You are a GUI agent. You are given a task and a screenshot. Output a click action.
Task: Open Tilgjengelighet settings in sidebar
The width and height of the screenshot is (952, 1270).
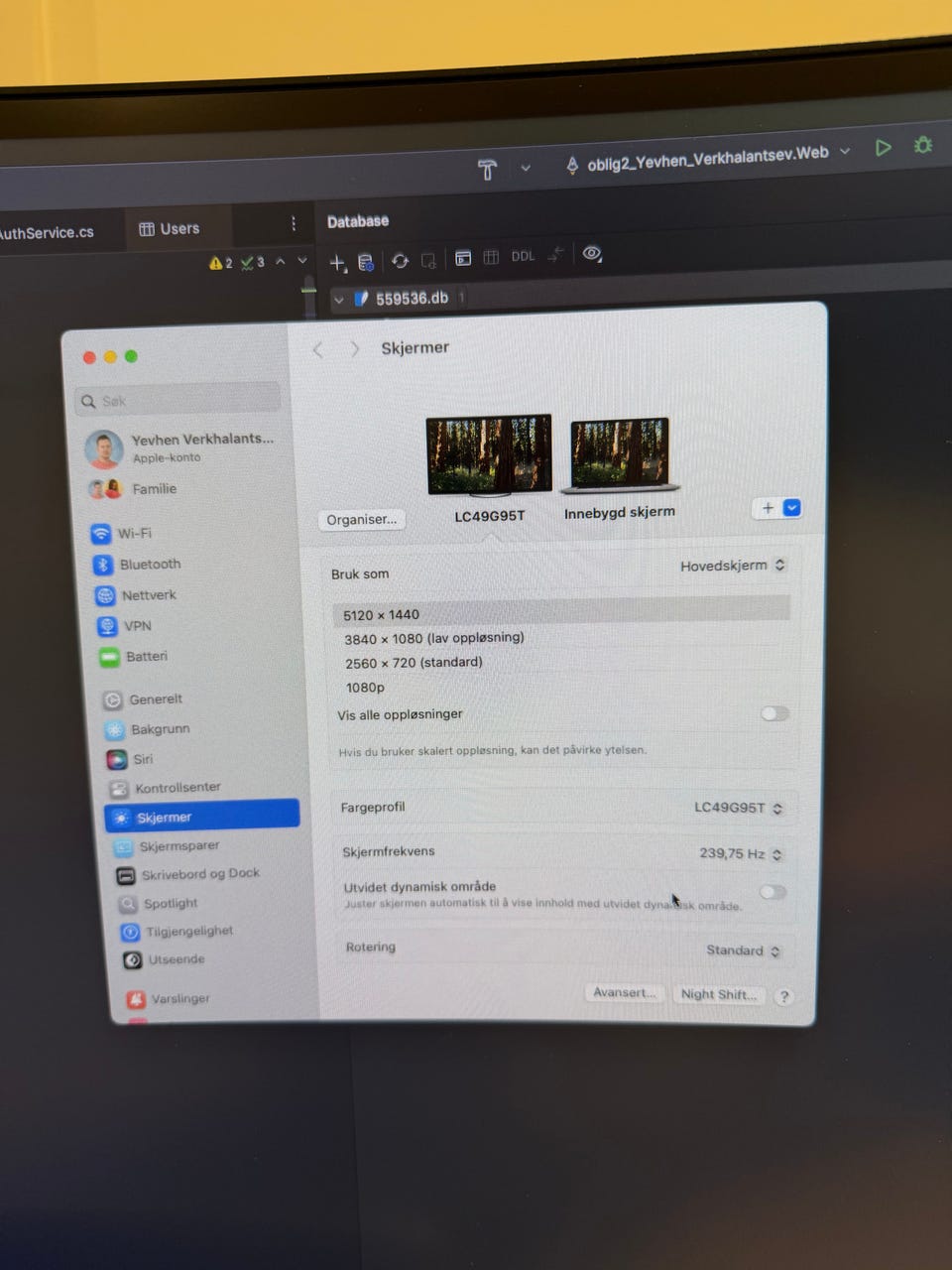click(177, 931)
